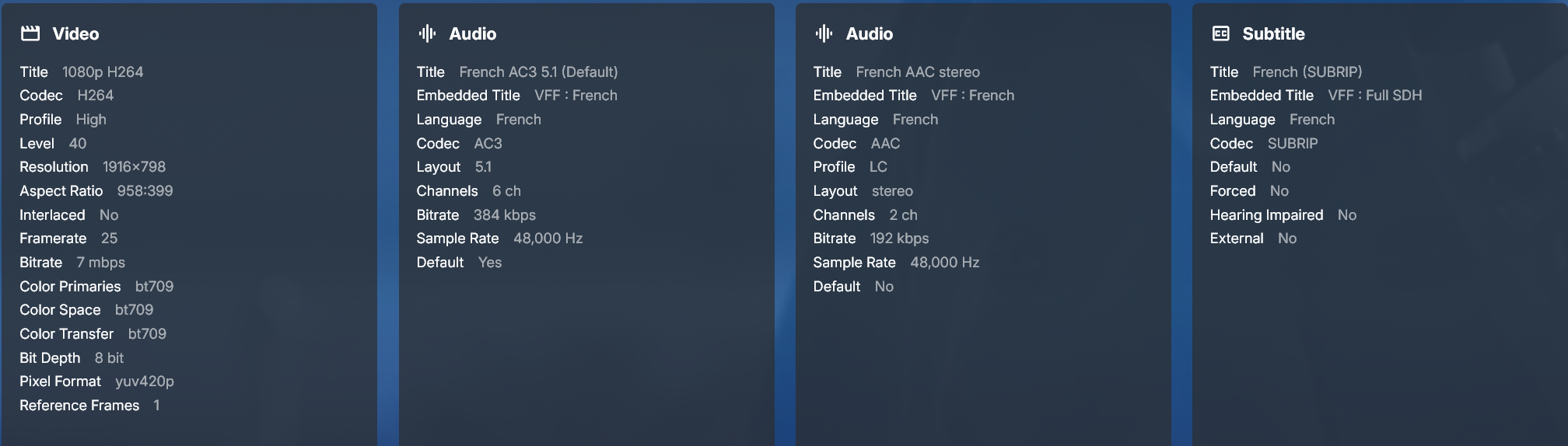This screenshot has width=1568, height=446.
Task: Click the Reference Frames label
Action: coord(79,406)
